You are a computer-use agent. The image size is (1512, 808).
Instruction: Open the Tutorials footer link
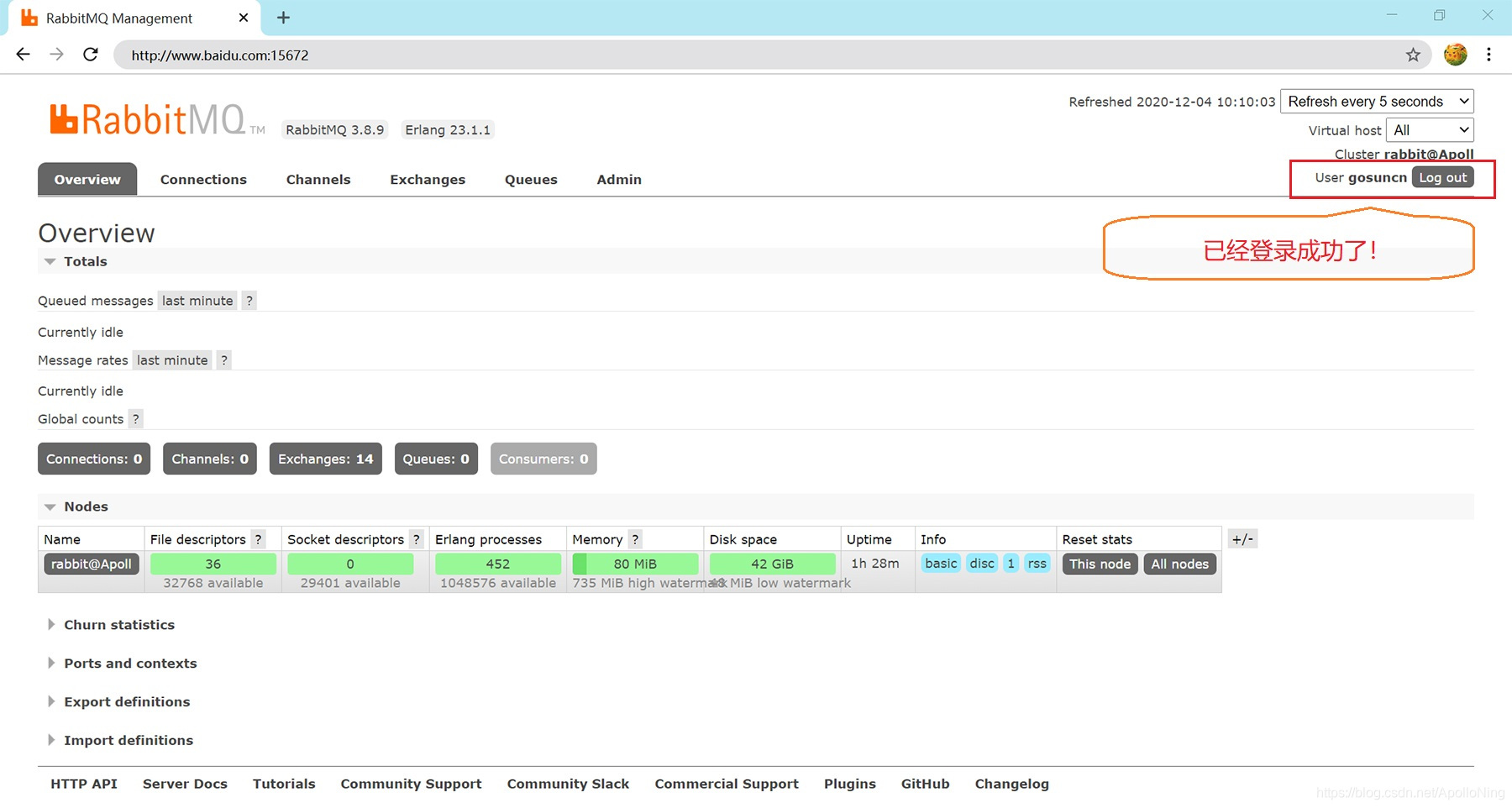284,784
